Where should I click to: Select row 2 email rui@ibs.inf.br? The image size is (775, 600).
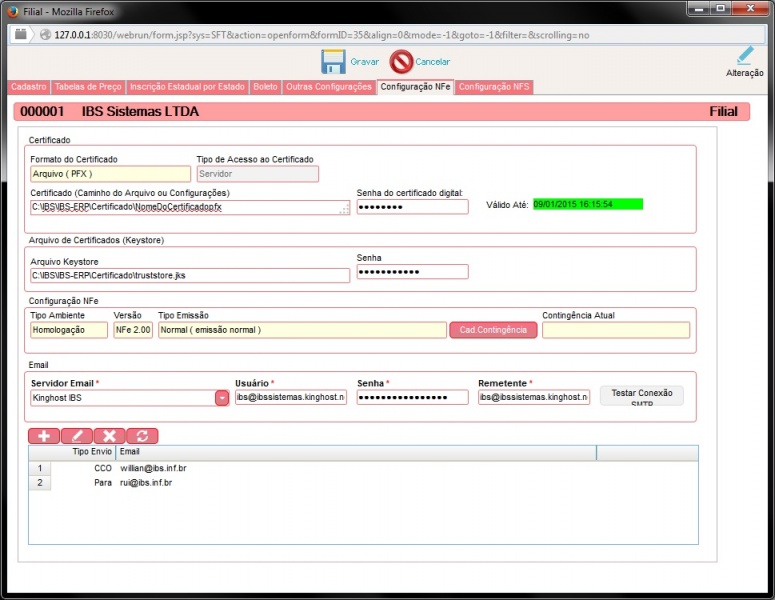point(146,483)
